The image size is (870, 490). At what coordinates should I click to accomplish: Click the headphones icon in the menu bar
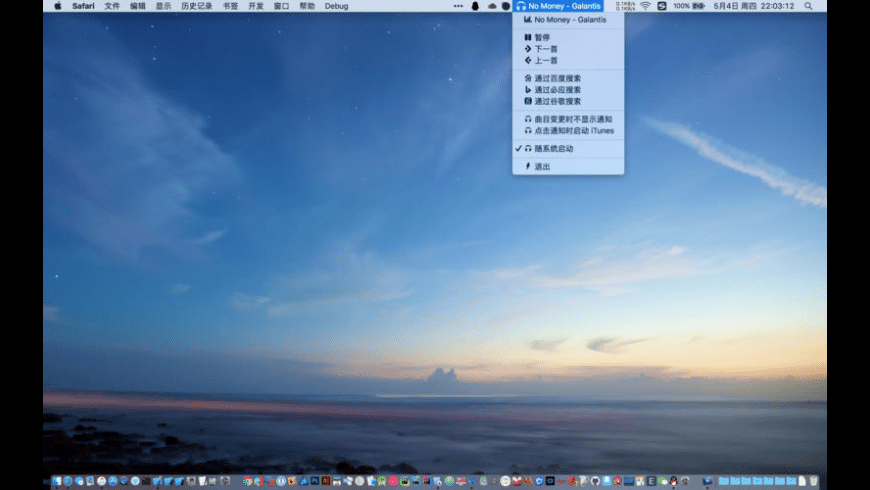coord(521,6)
